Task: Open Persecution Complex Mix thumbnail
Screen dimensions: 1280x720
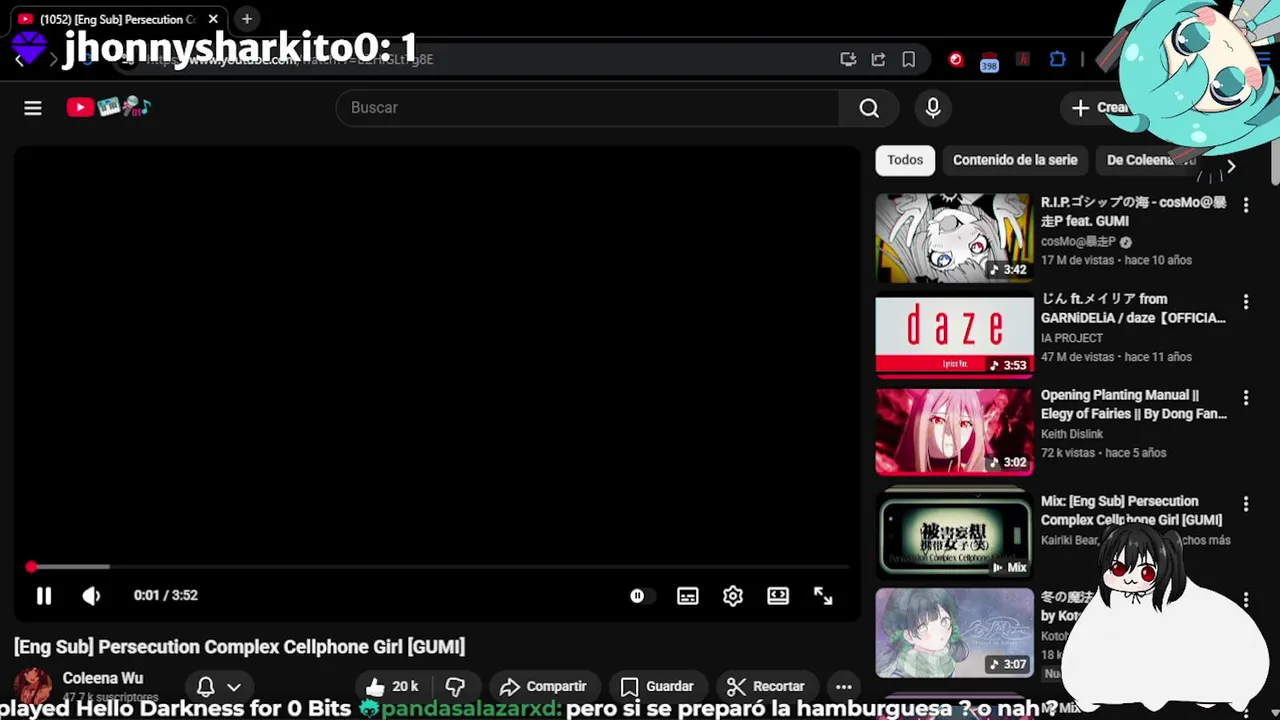Action: (x=954, y=535)
